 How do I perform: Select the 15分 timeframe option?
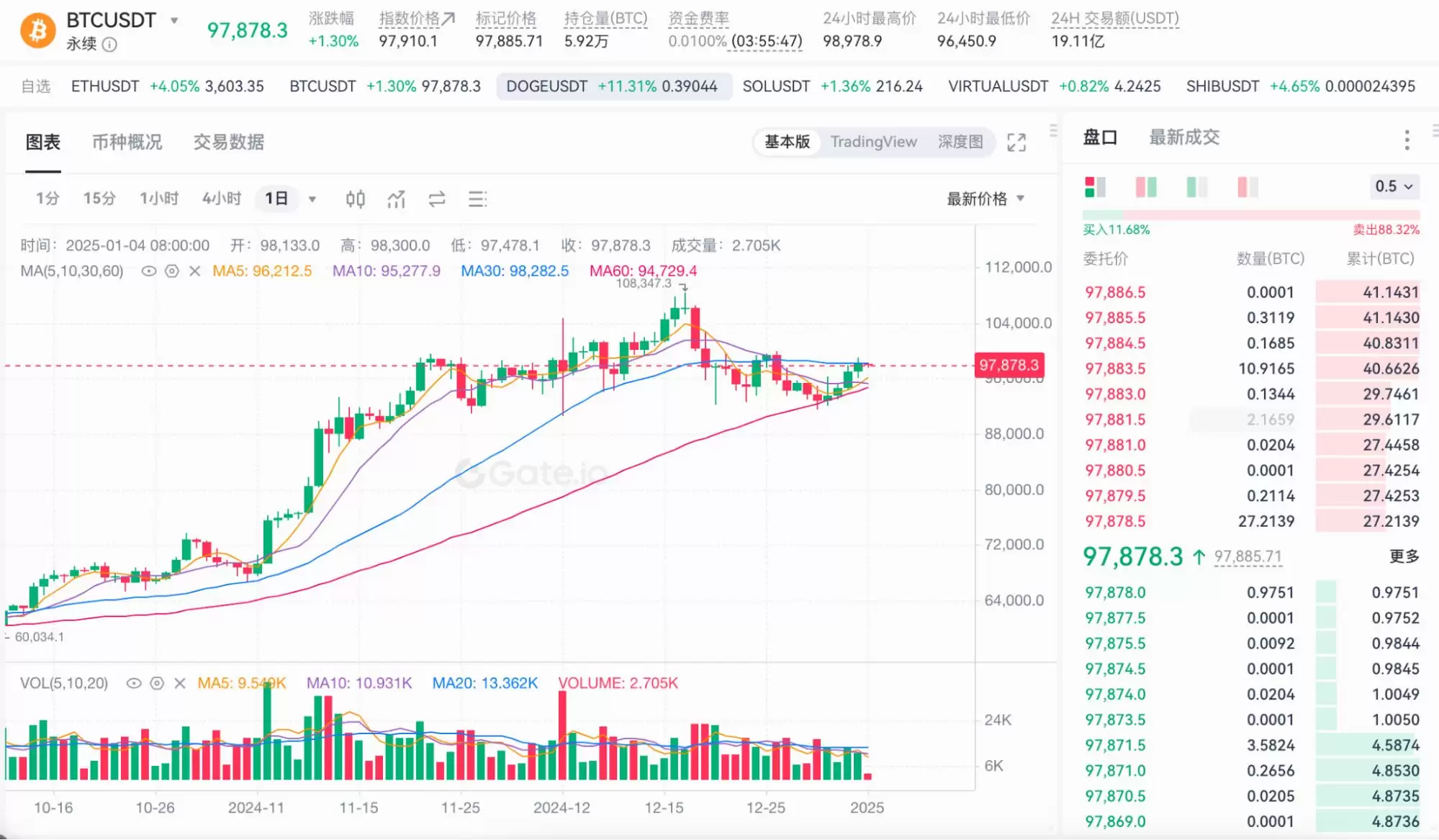click(99, 199)
